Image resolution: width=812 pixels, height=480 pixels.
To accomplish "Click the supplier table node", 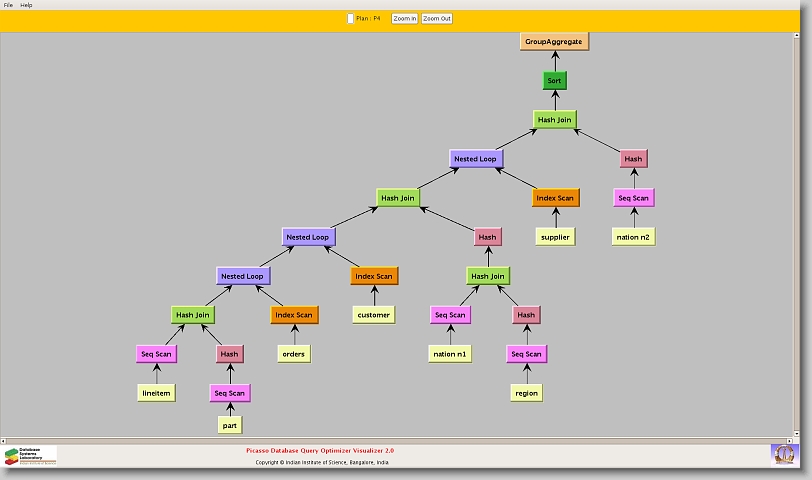I will [553, 237].
